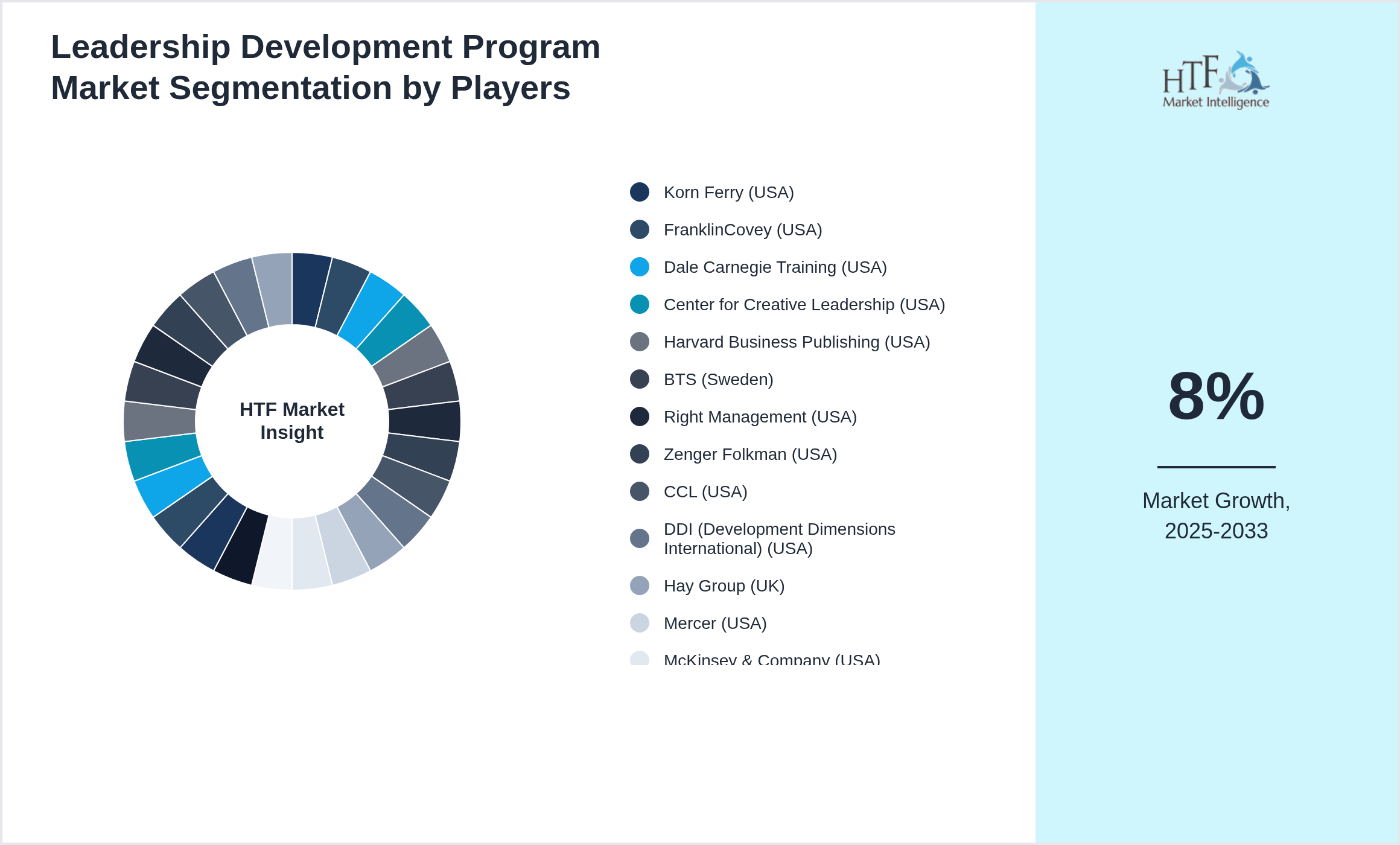The height and width of the screenshot is (845, 1400).
Task: Click the Hay Group (UK) legend dot
Action: click(640, 585)
